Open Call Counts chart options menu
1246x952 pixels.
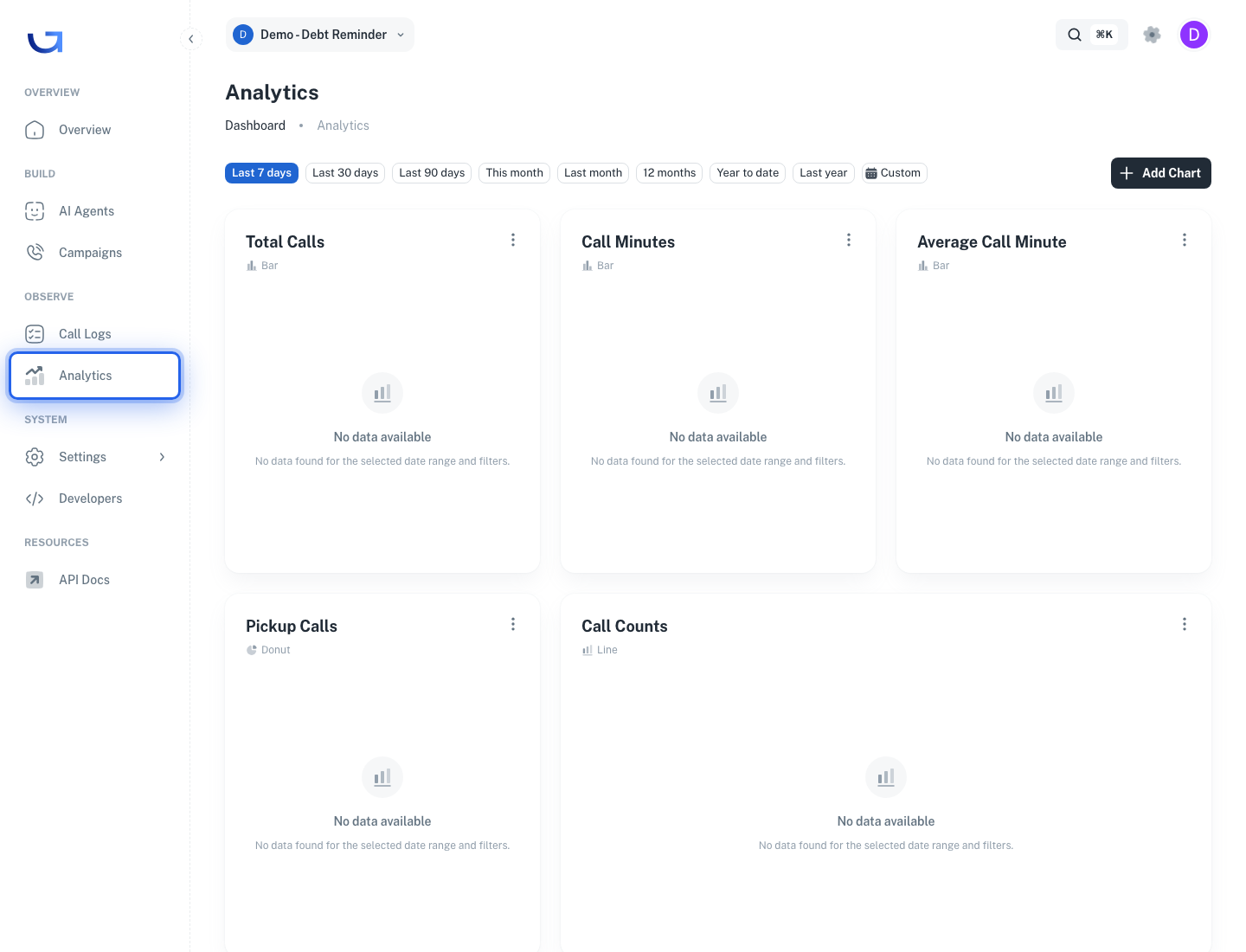[x=1185, y=624]
